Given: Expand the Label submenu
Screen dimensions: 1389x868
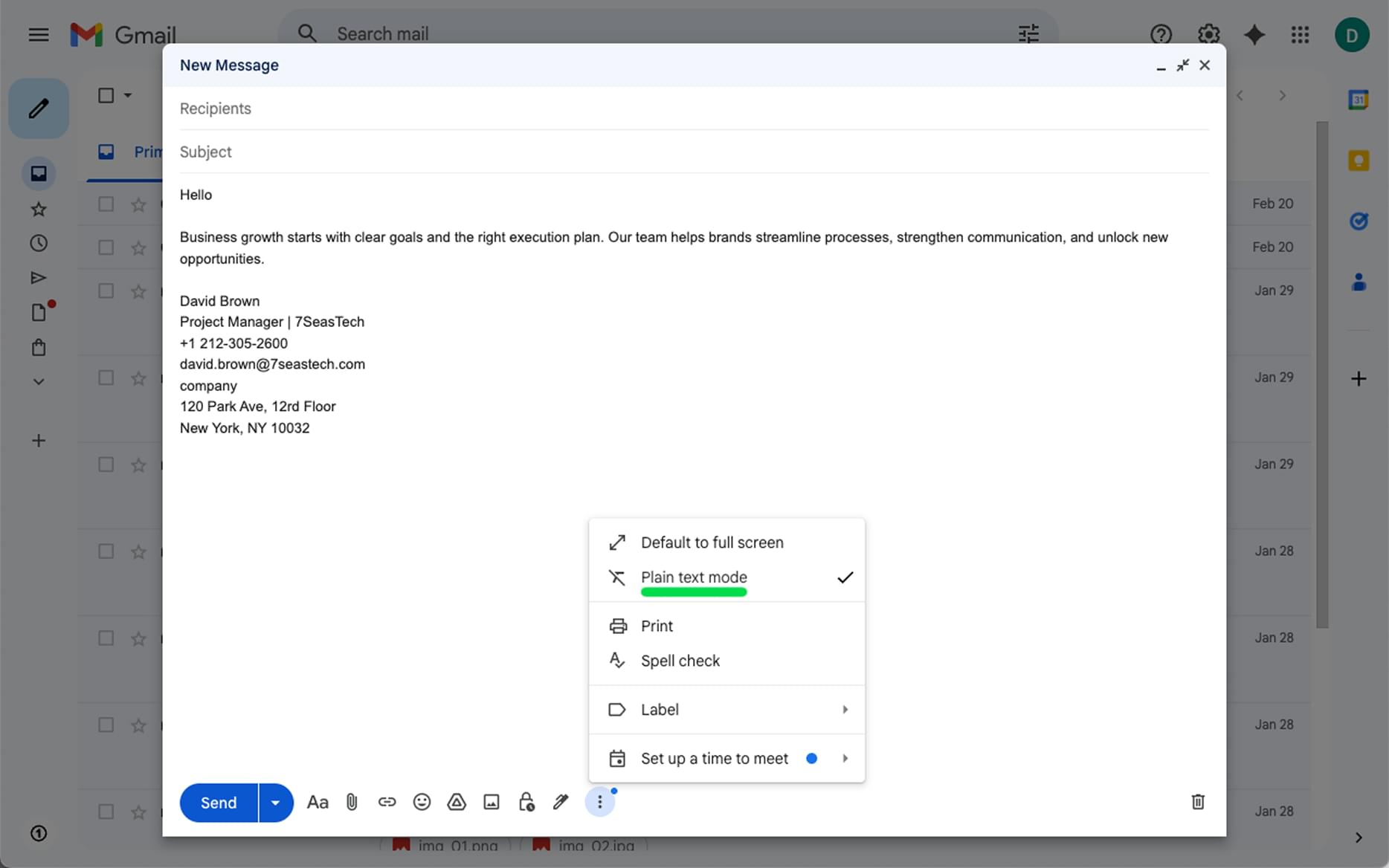Looking at the screenshot, I should click(726, 710).
